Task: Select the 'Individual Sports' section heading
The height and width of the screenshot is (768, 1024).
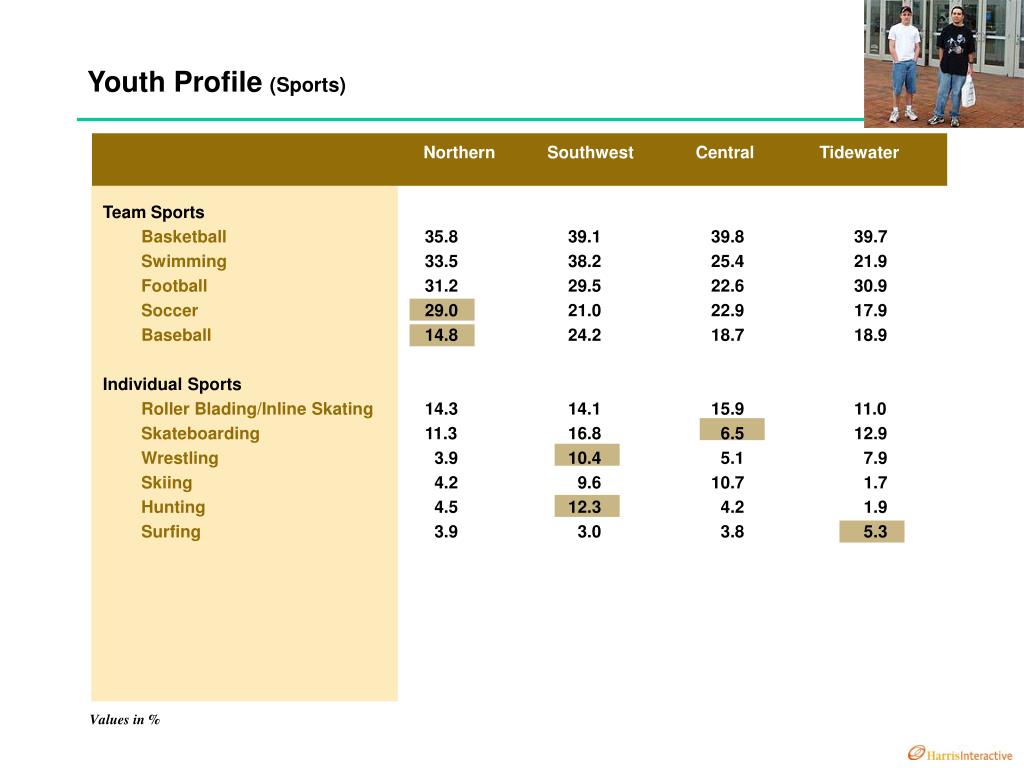Action: tap(172, 384)
